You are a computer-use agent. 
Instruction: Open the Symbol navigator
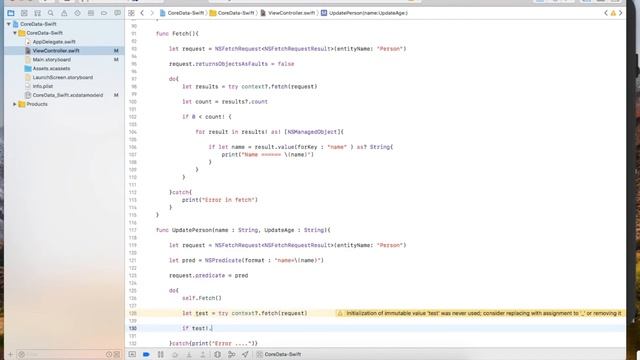pos(37,13)
